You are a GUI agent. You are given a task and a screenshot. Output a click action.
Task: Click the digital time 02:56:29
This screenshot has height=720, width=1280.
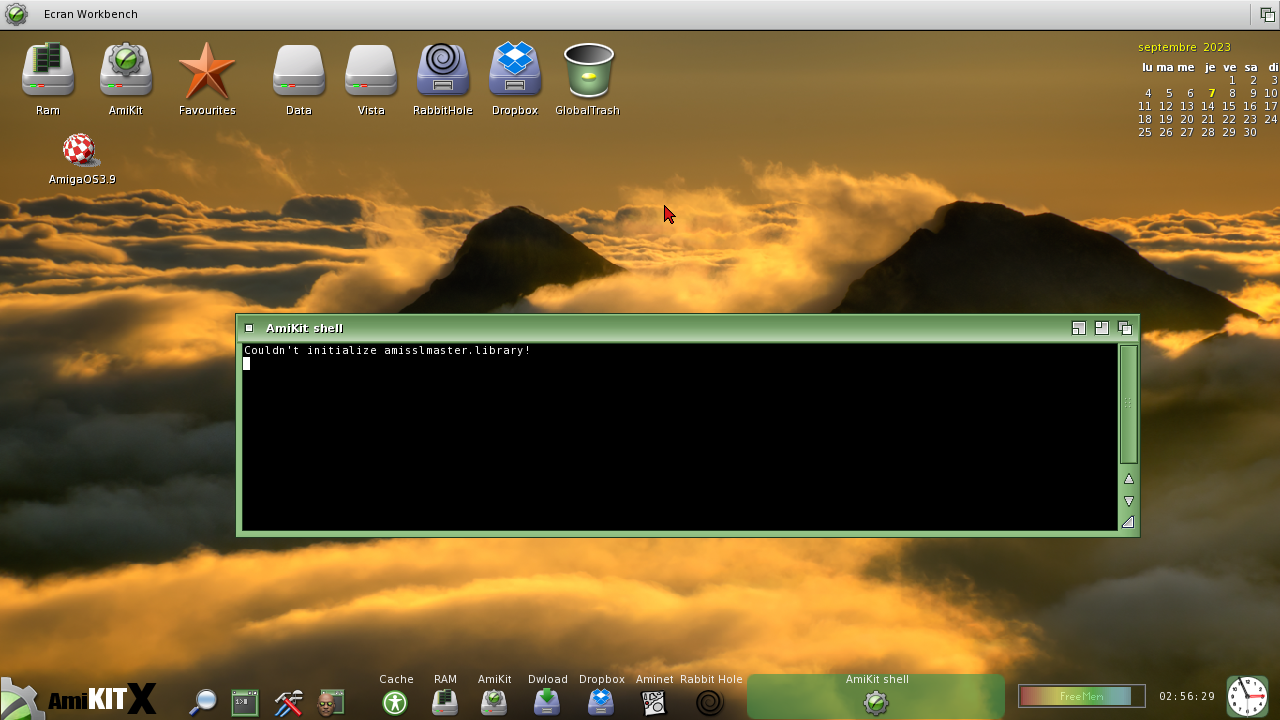point(1187,697)
